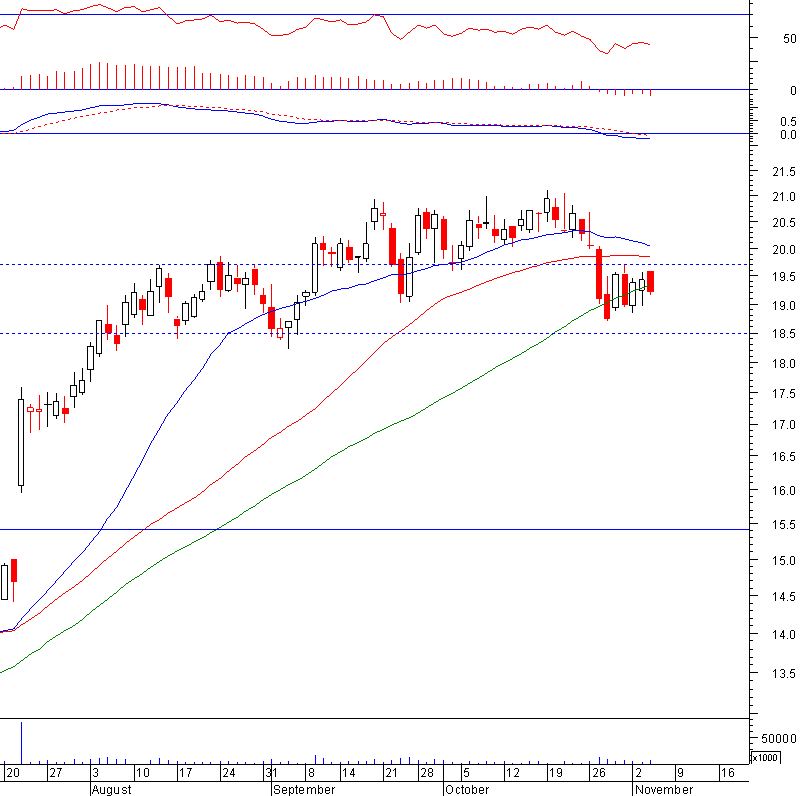Image resolution: width=800 pixels, height=796 pixels.
Task: Select the date label 12 on time axis
Action: click(x=513, y=773)
